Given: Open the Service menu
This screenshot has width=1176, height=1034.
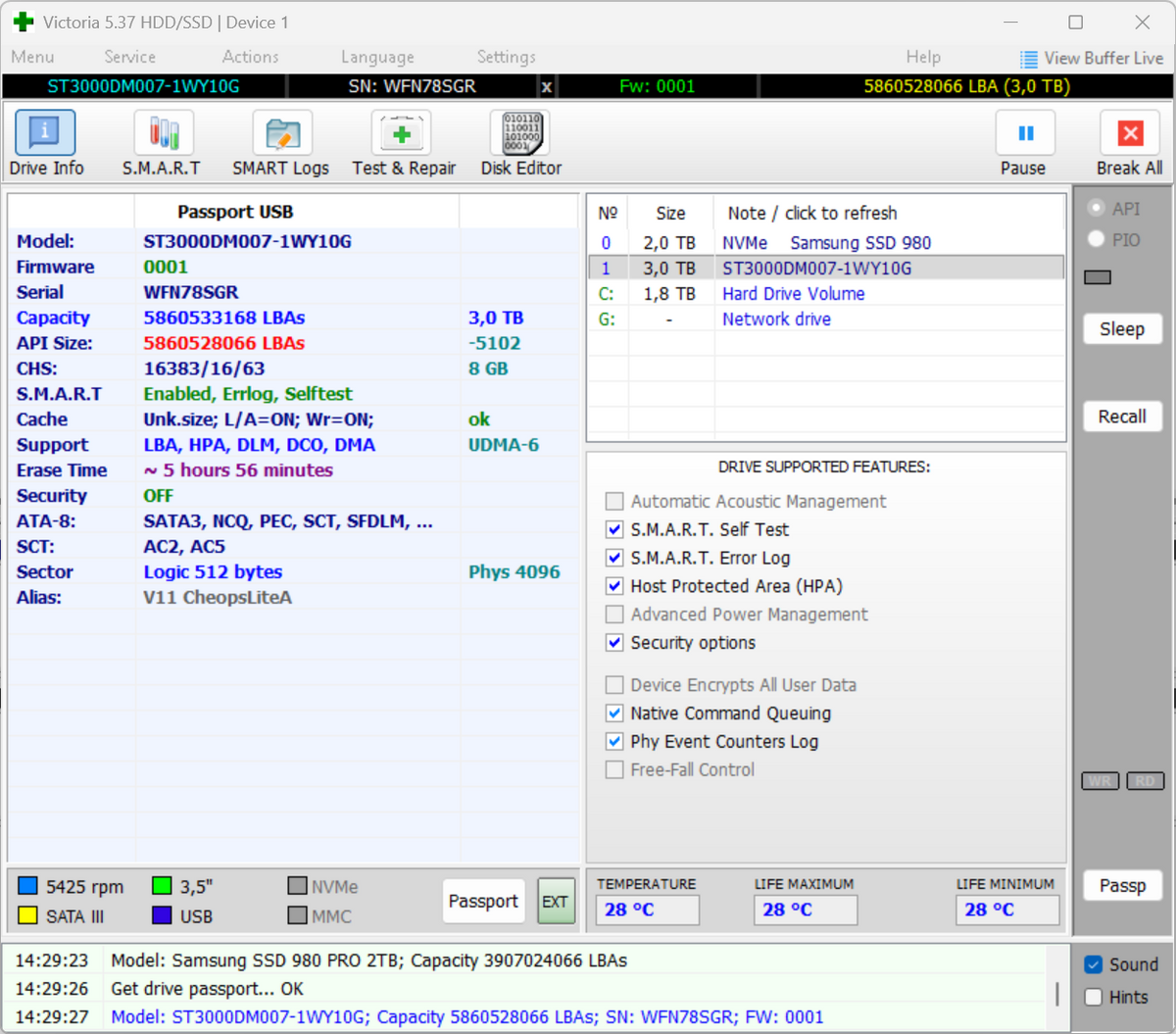Looking at the screenshot, I should 129,57.
